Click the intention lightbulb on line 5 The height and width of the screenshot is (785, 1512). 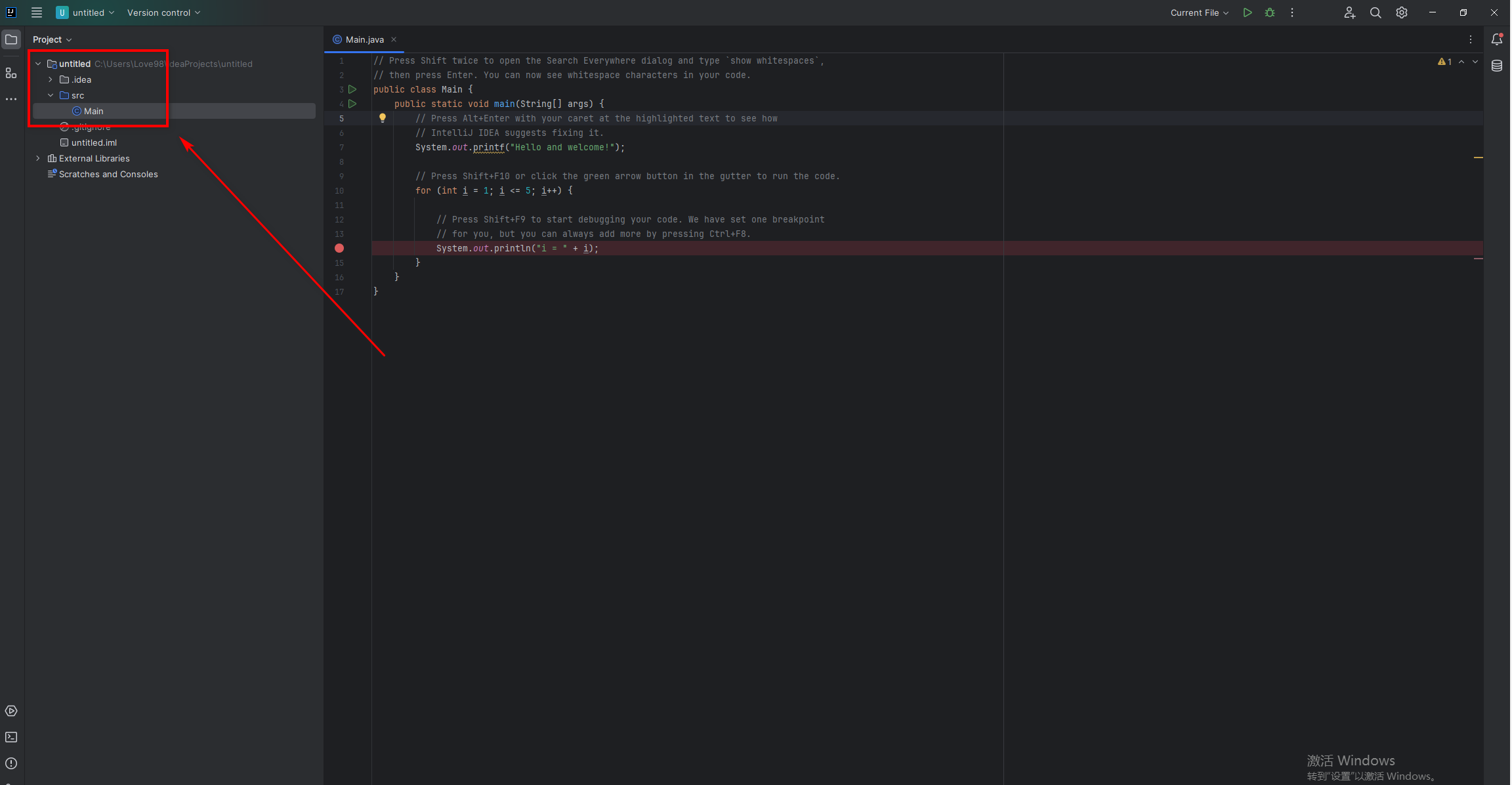coord(383,118)
